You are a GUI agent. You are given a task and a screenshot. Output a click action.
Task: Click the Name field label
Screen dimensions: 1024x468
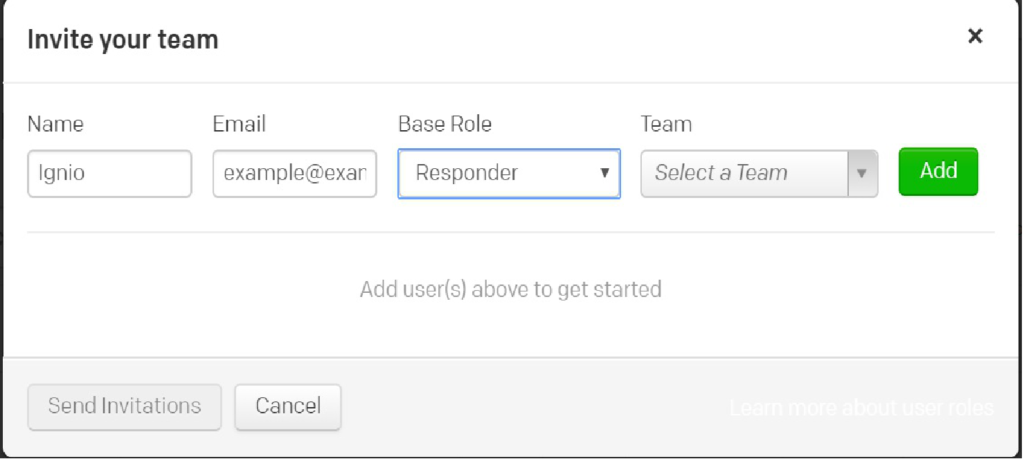(x=55, y=125)
